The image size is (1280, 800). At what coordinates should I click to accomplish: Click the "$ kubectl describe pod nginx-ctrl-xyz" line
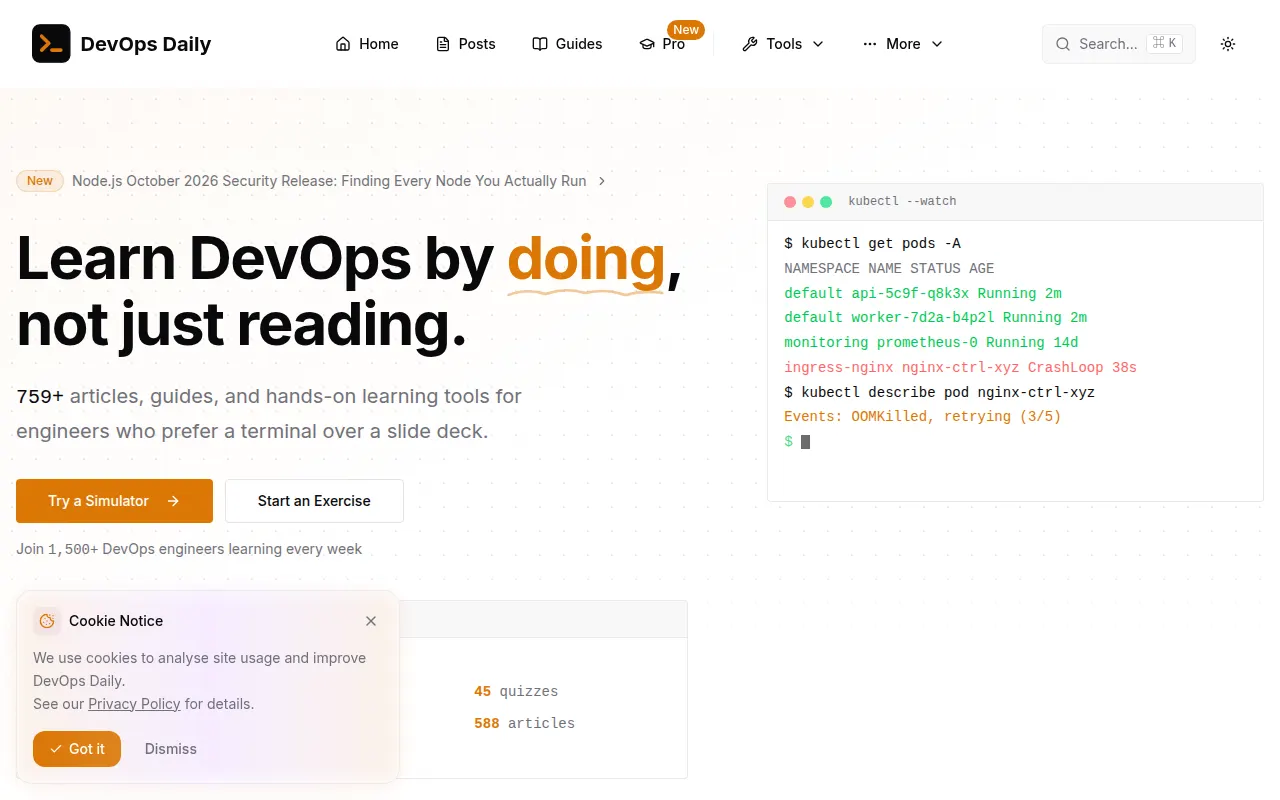(x=939, y=392)
